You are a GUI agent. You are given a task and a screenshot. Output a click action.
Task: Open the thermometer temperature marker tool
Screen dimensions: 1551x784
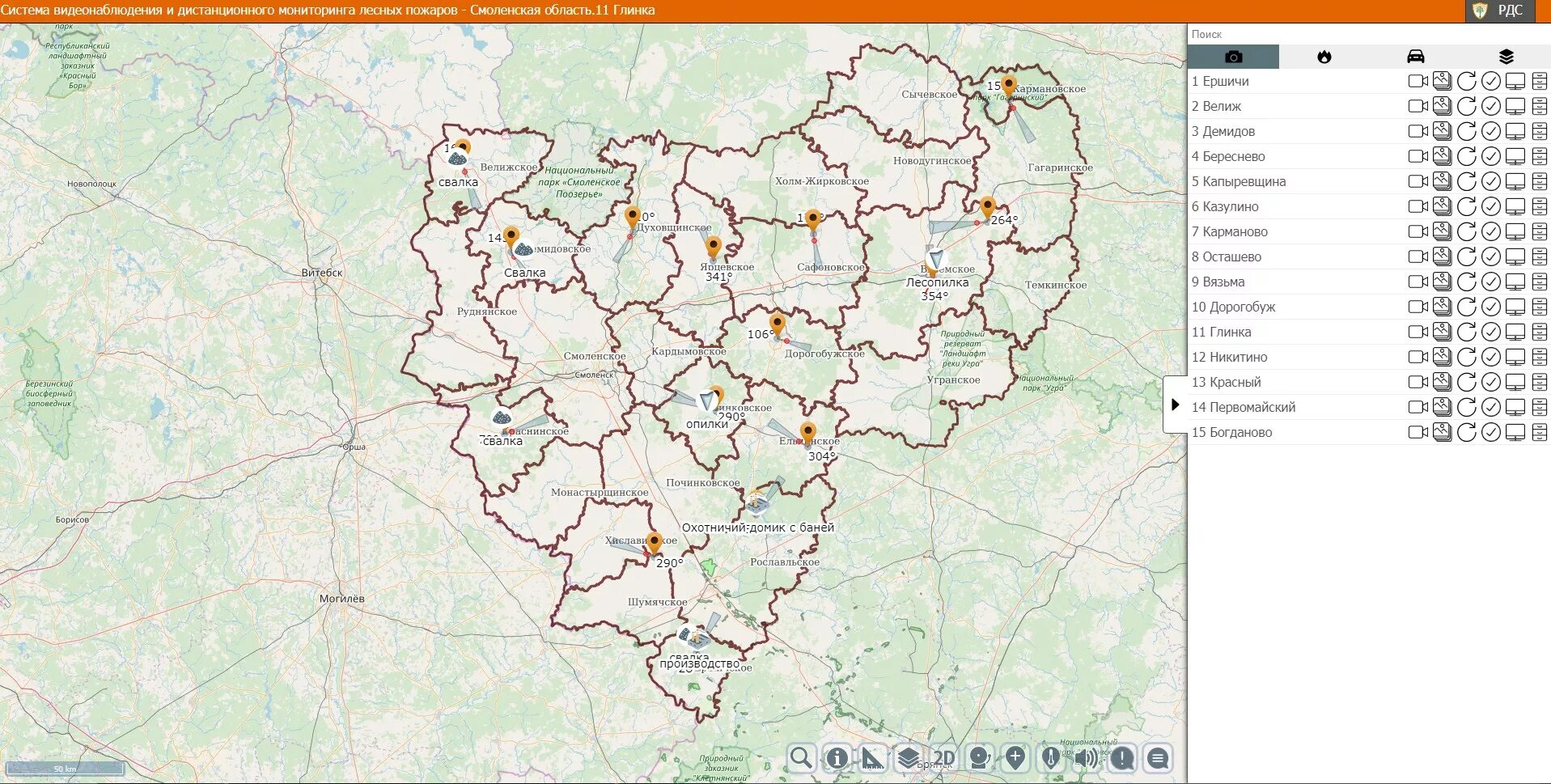click(1050, 759)
